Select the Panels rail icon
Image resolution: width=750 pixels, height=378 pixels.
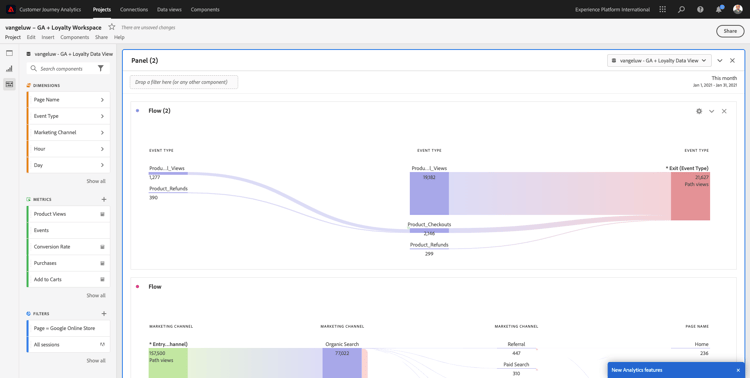tap(9, 53)
